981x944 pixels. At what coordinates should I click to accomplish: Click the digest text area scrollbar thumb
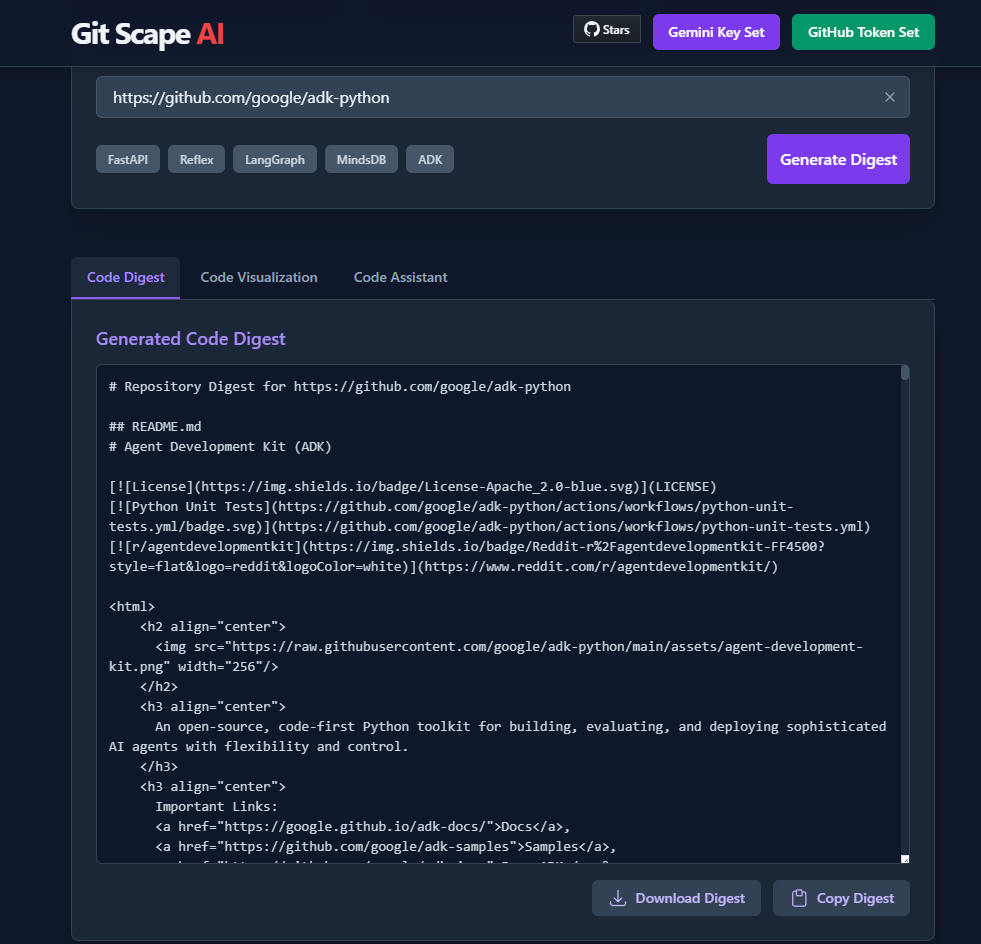click(905, 373)
